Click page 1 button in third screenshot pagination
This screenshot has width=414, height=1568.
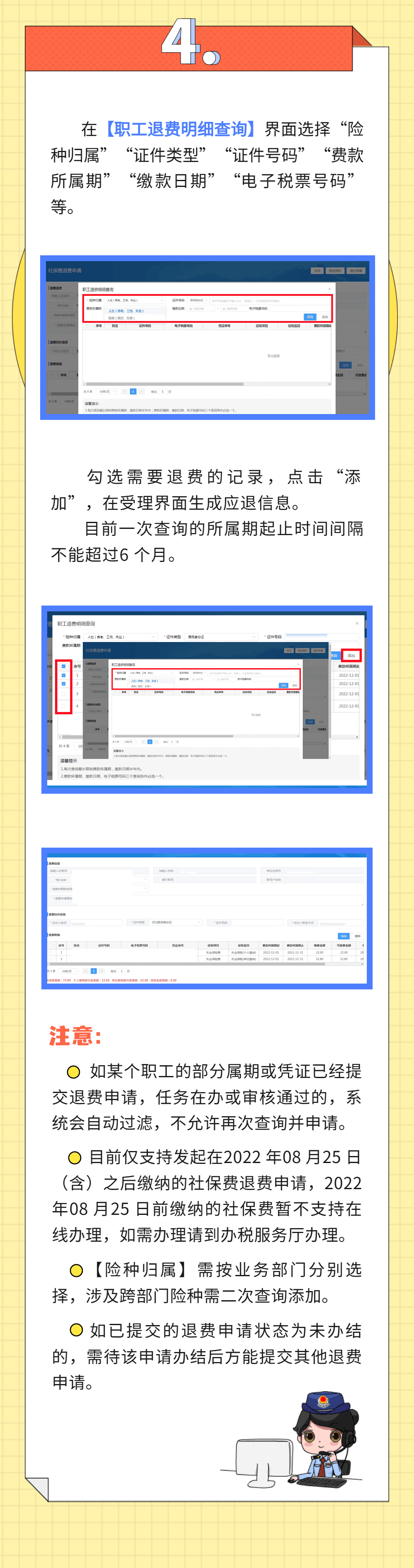(94, 971)
